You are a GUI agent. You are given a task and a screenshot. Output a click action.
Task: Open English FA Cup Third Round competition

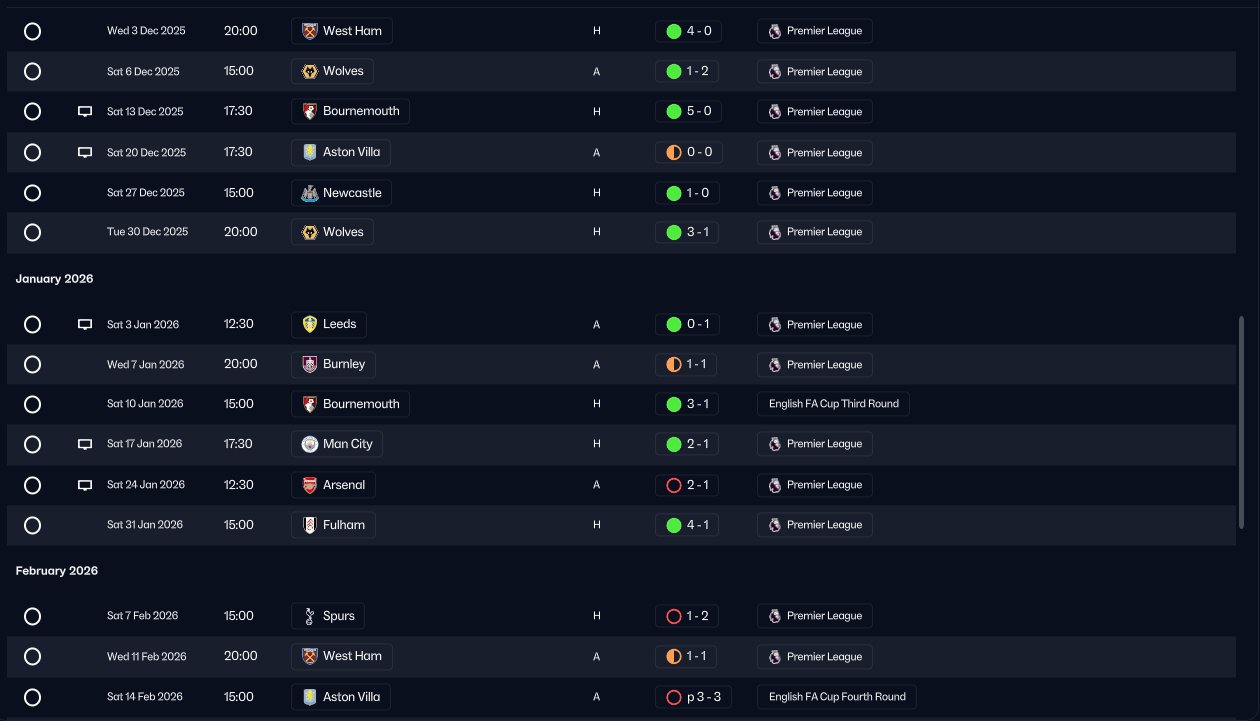[833, 404]
